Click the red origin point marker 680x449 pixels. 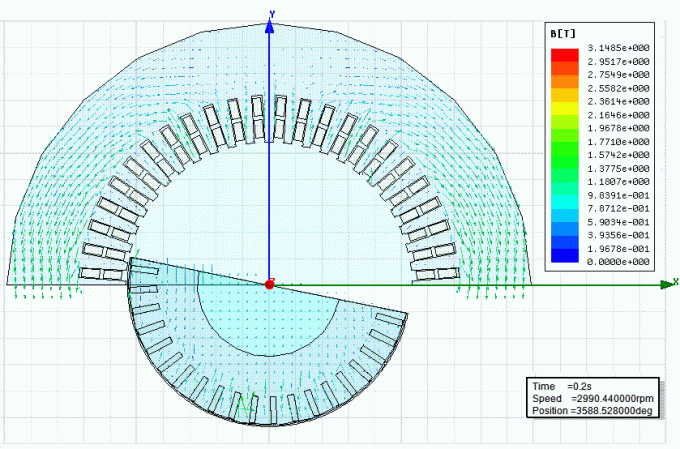click(x=269, y=285)
